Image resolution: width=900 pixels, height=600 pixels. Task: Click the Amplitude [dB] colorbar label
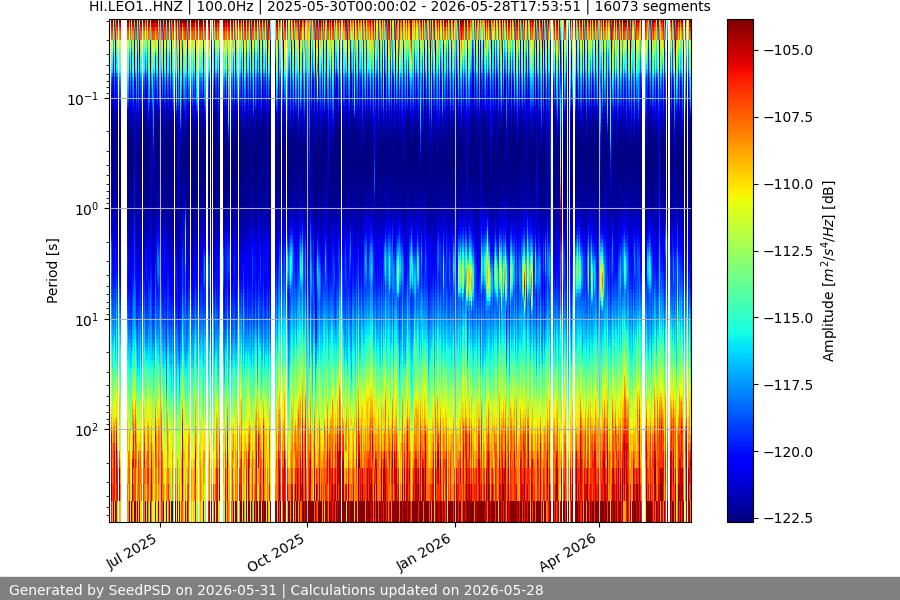pos(828,271)
